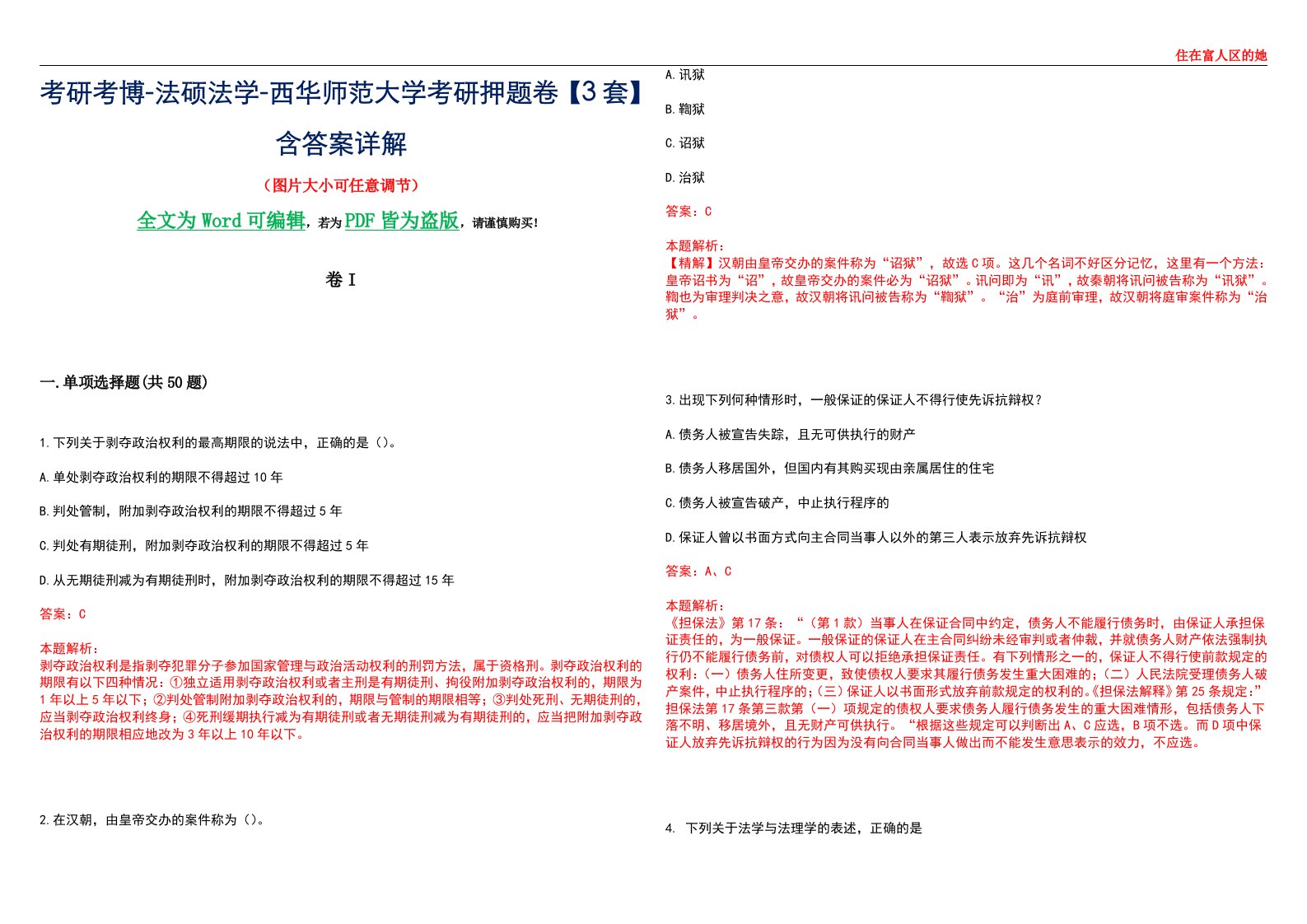Screen dimensions: 1307x924
Task: Select option A.债务人被宣告失踪
Action: 791,435
